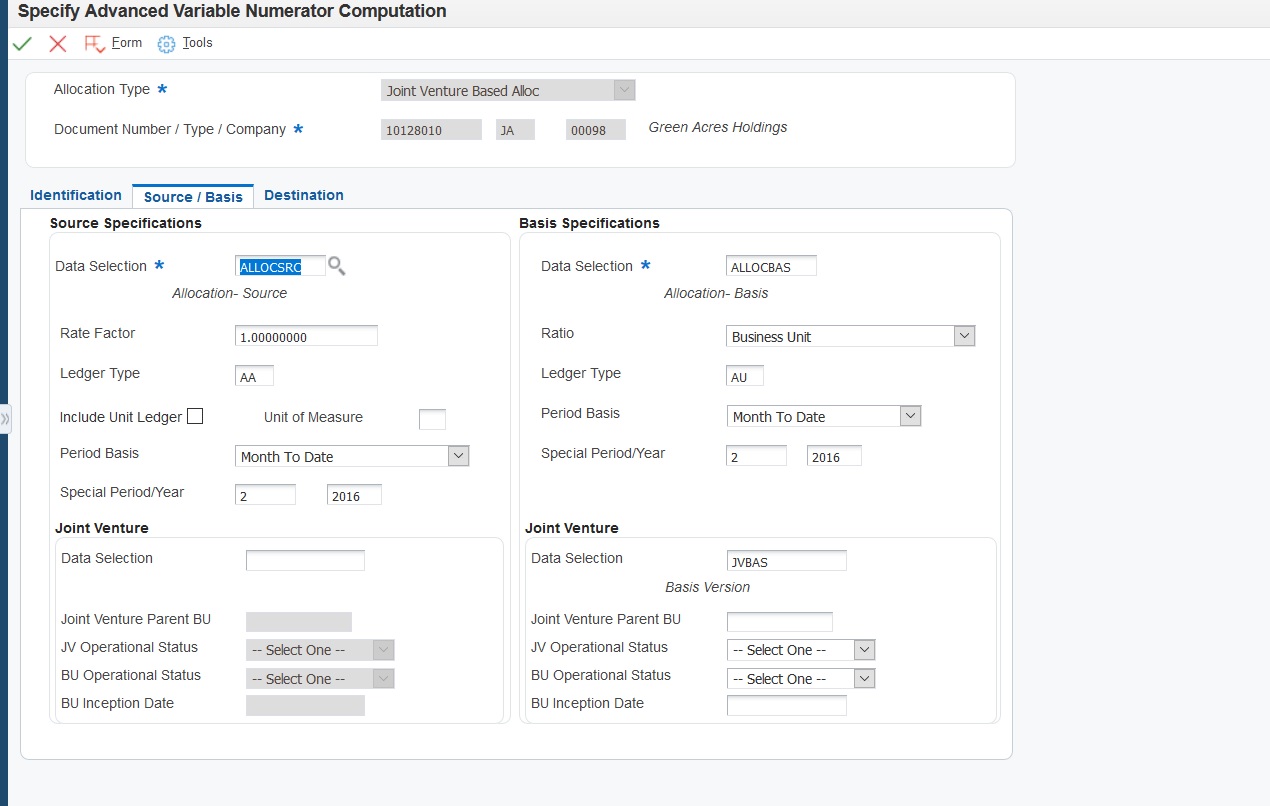
Task: Open the Tools gear icon
Action: pyautogui.click(x=166, y=44)
